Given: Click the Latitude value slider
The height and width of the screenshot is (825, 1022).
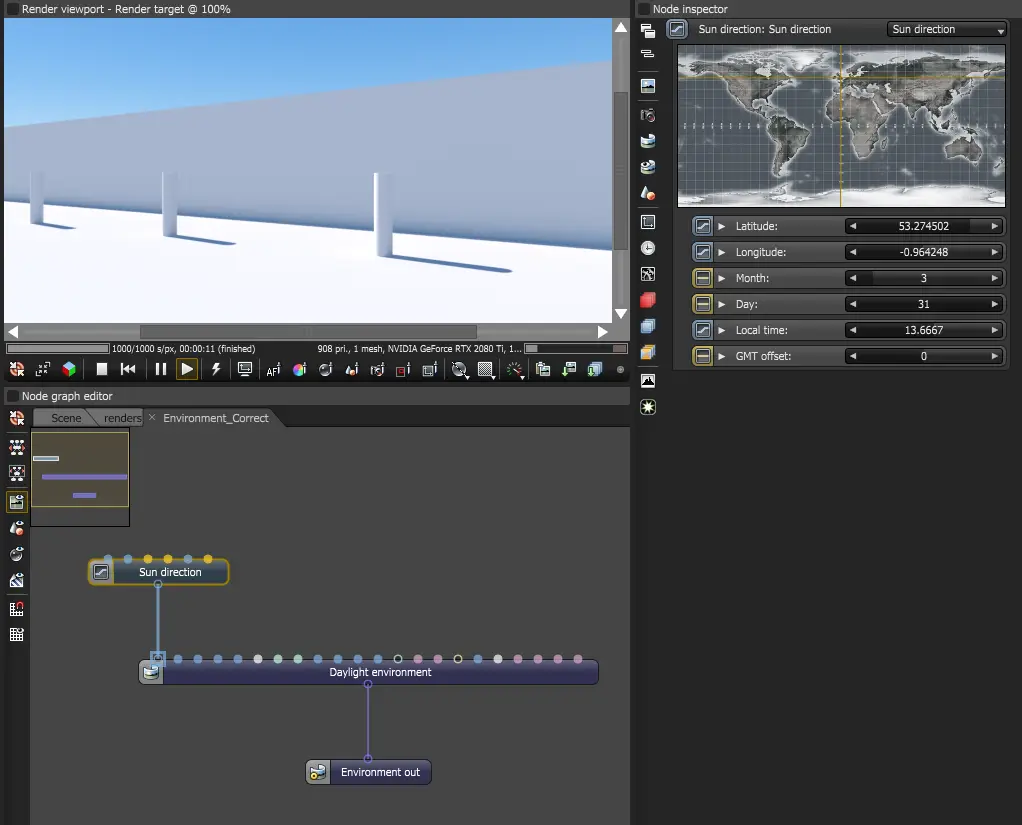Looking at the screenshot, I should click(924, 226).
